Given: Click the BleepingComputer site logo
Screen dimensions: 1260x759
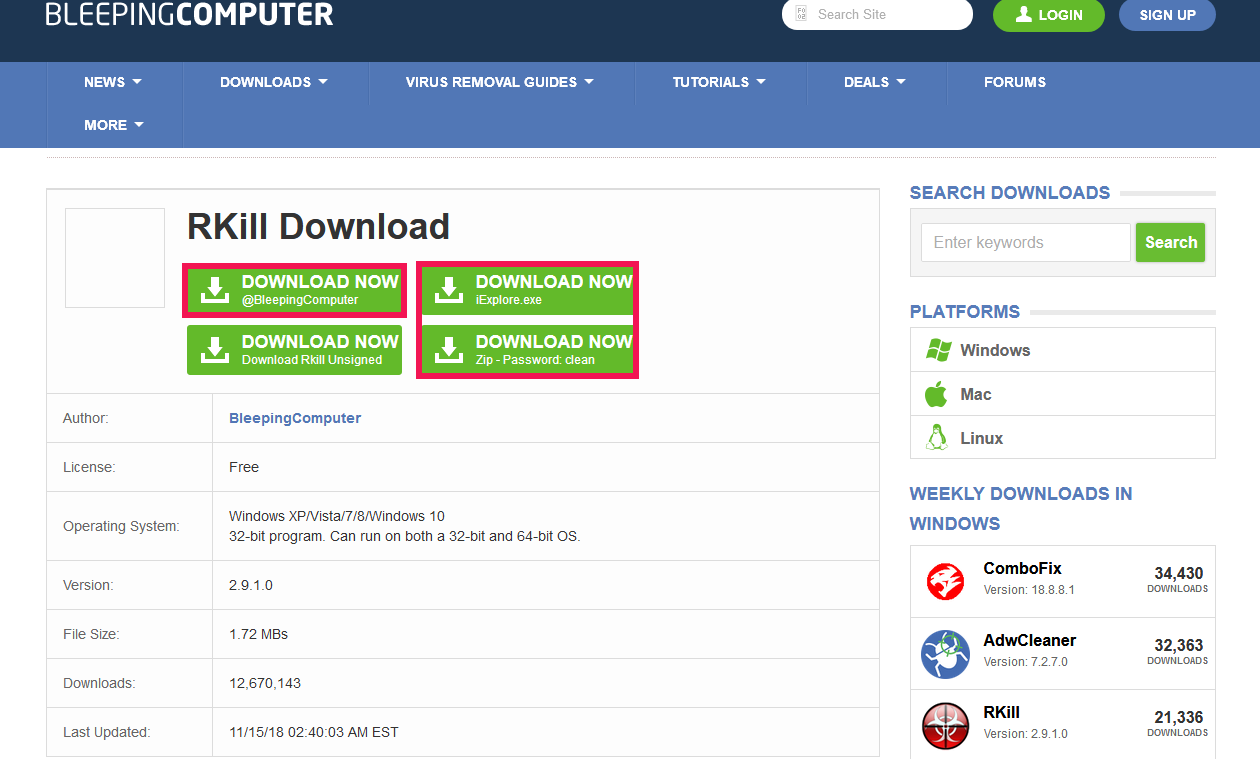Looking at the screenshot, I should [x=190, y=14].
